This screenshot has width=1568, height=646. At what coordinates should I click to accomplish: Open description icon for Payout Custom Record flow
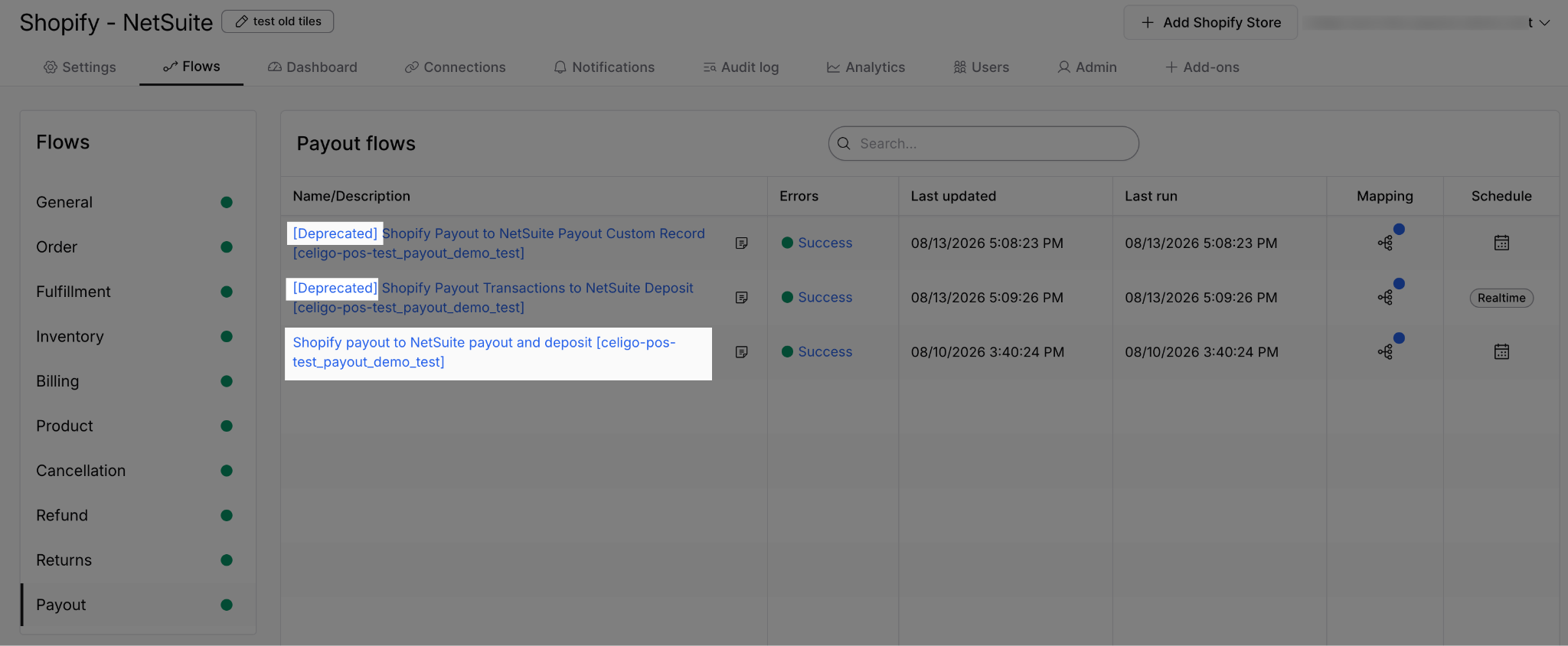click(x=741, y=243)
